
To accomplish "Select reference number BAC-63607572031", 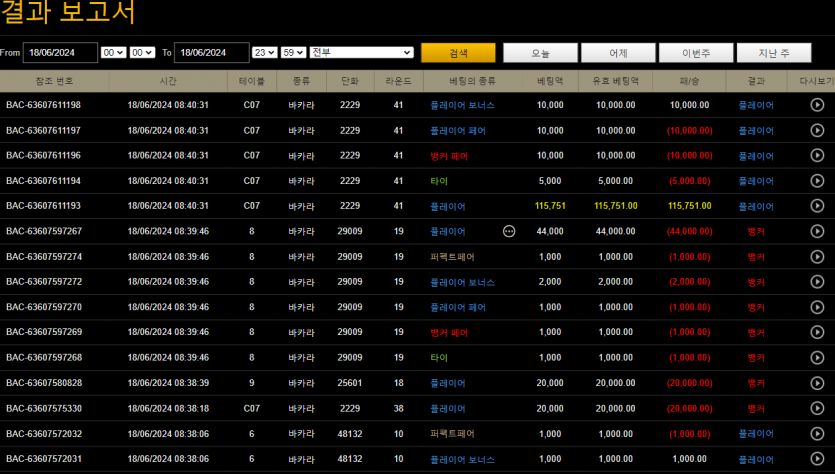I will pyautogui.click(x=44, y=459).
